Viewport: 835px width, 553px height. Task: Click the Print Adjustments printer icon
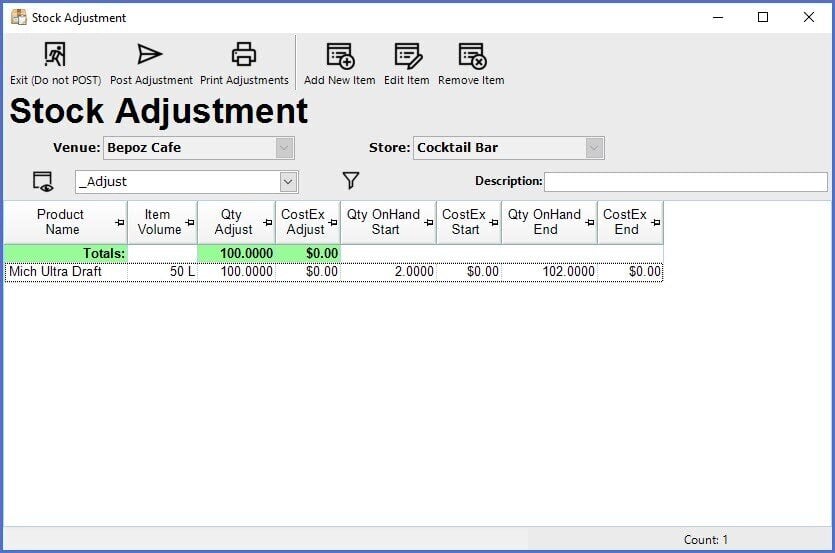pyautogui.click(x=244, y=55)
